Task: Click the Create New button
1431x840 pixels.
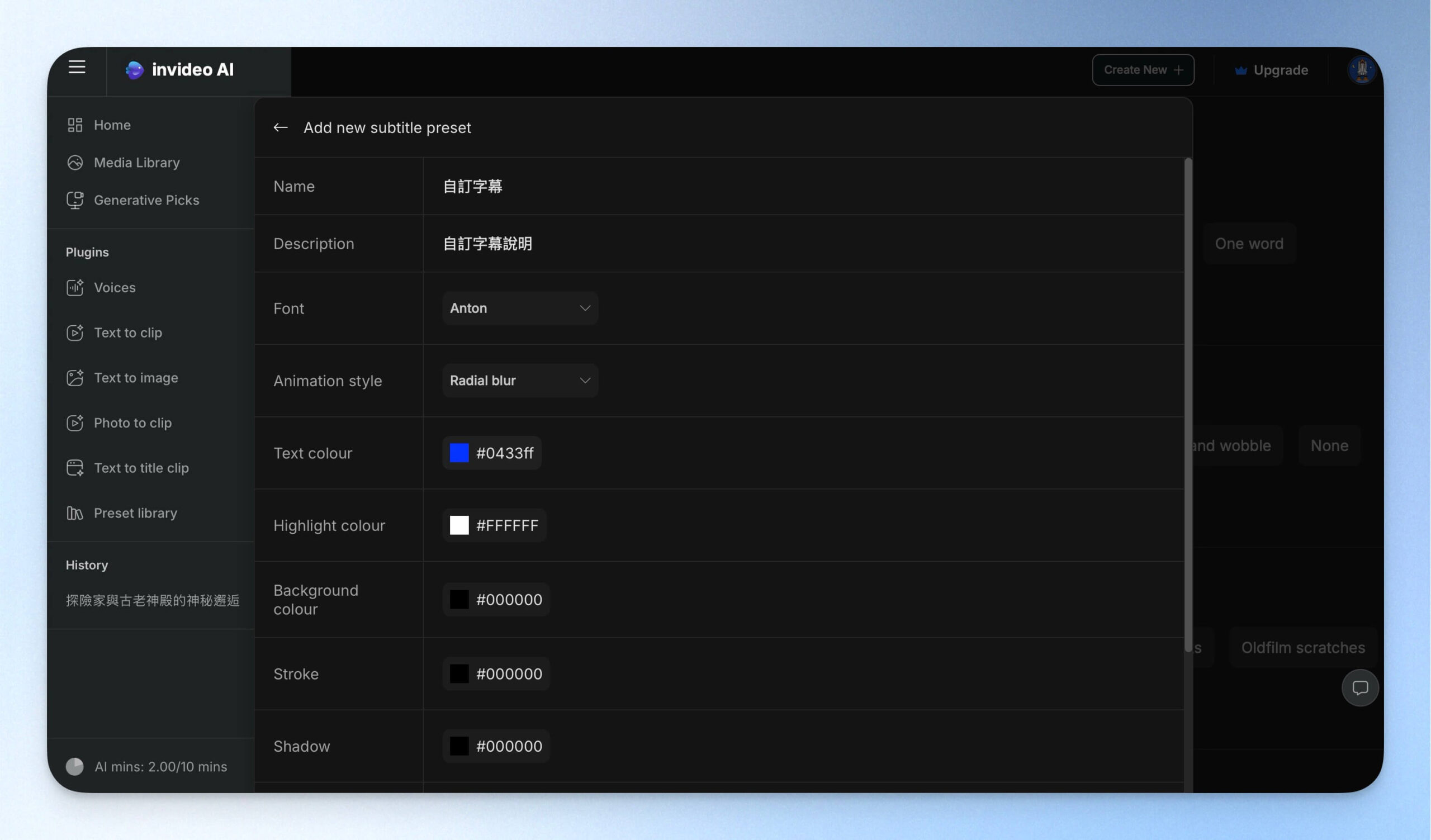Action: pyautogui.click(x=1143, y=70)
